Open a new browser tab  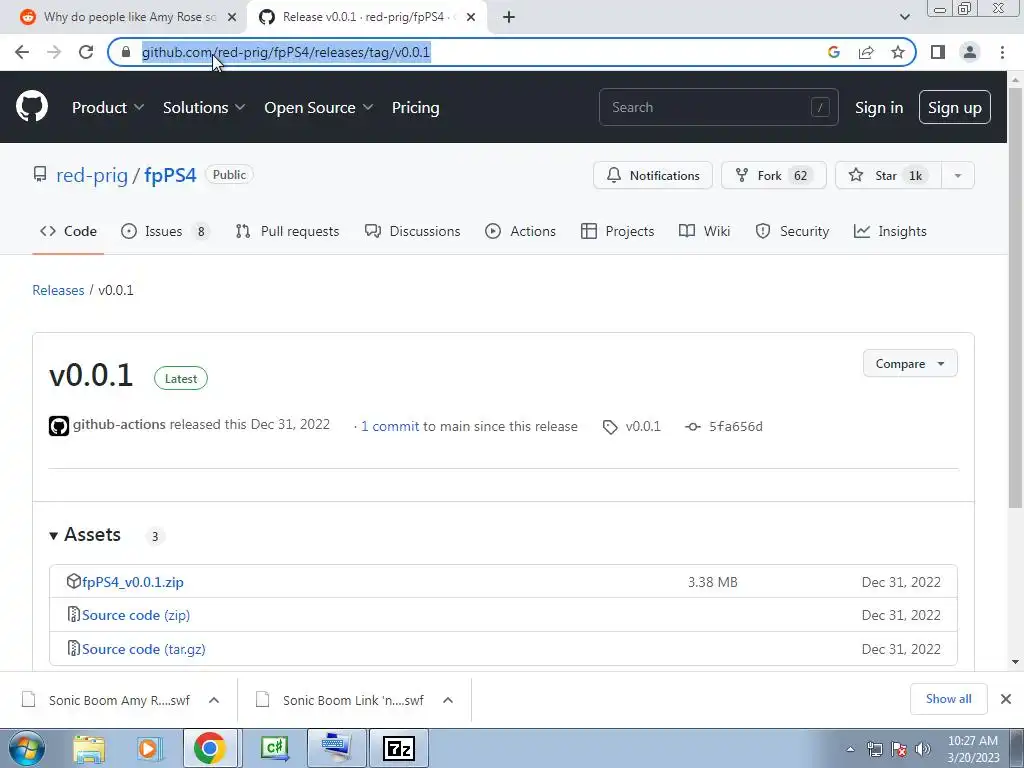click(509, 17)
